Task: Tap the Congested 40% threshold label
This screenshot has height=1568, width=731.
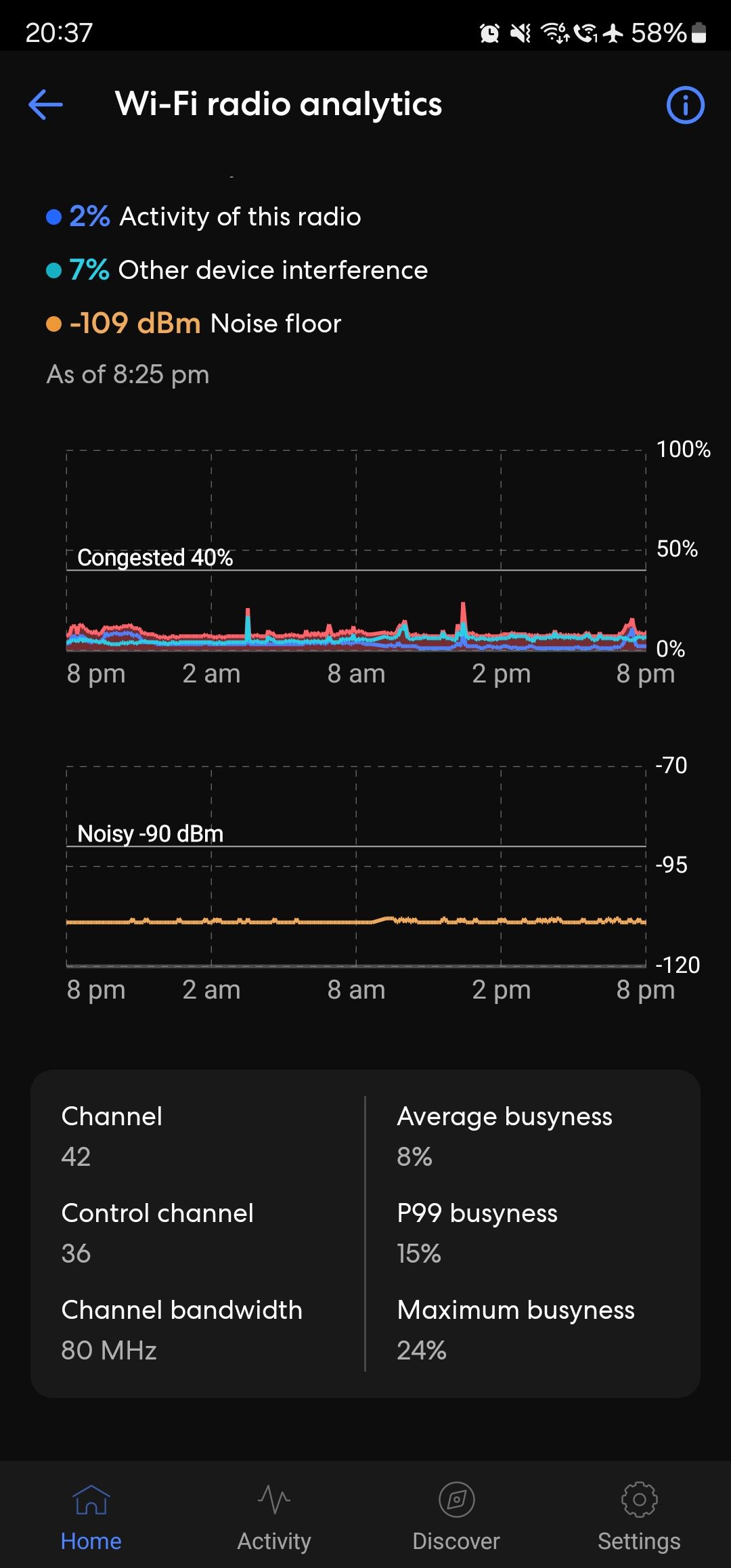Action: [155, 558]
